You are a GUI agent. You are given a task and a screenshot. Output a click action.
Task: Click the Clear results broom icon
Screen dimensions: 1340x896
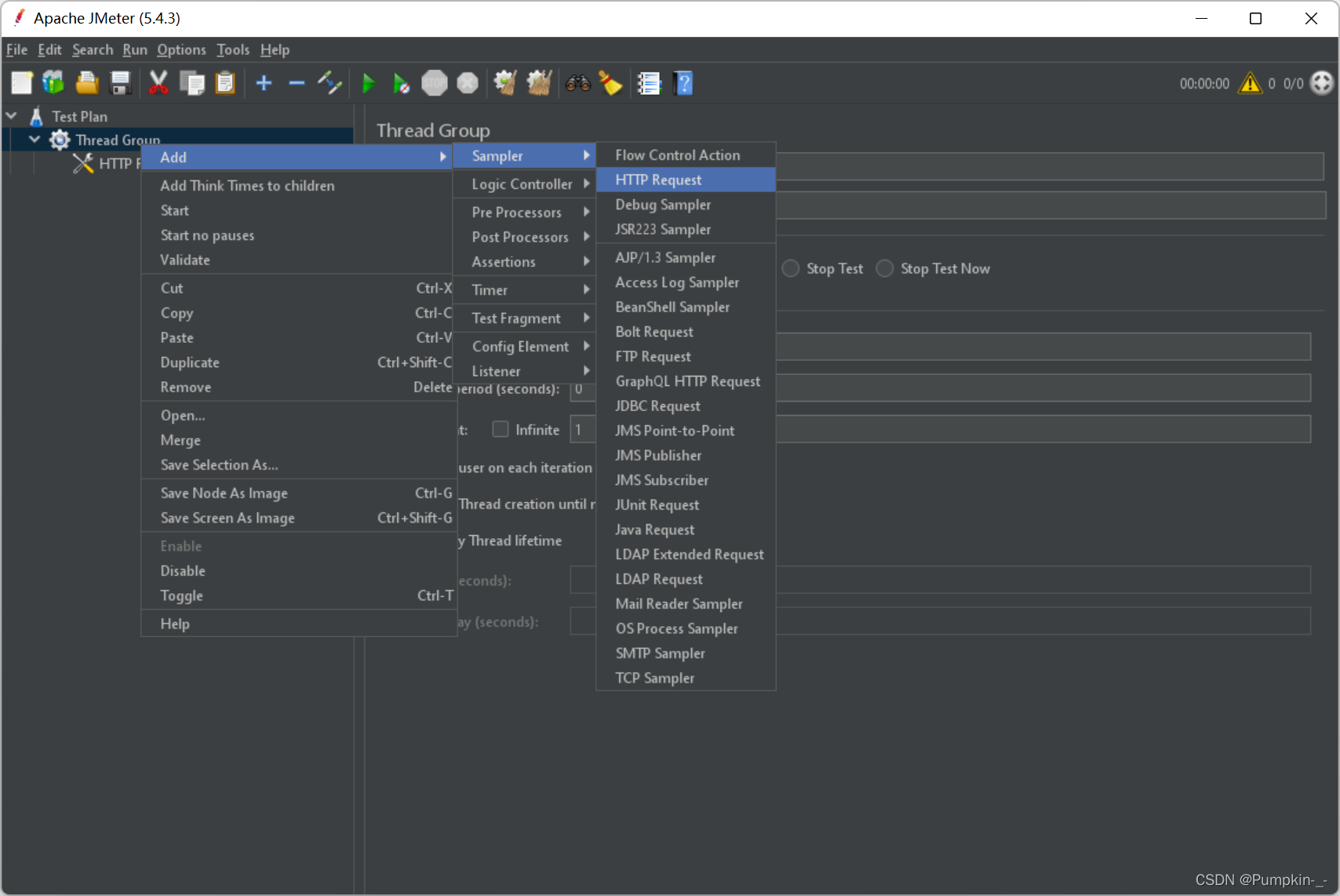(x=505, y=83)
